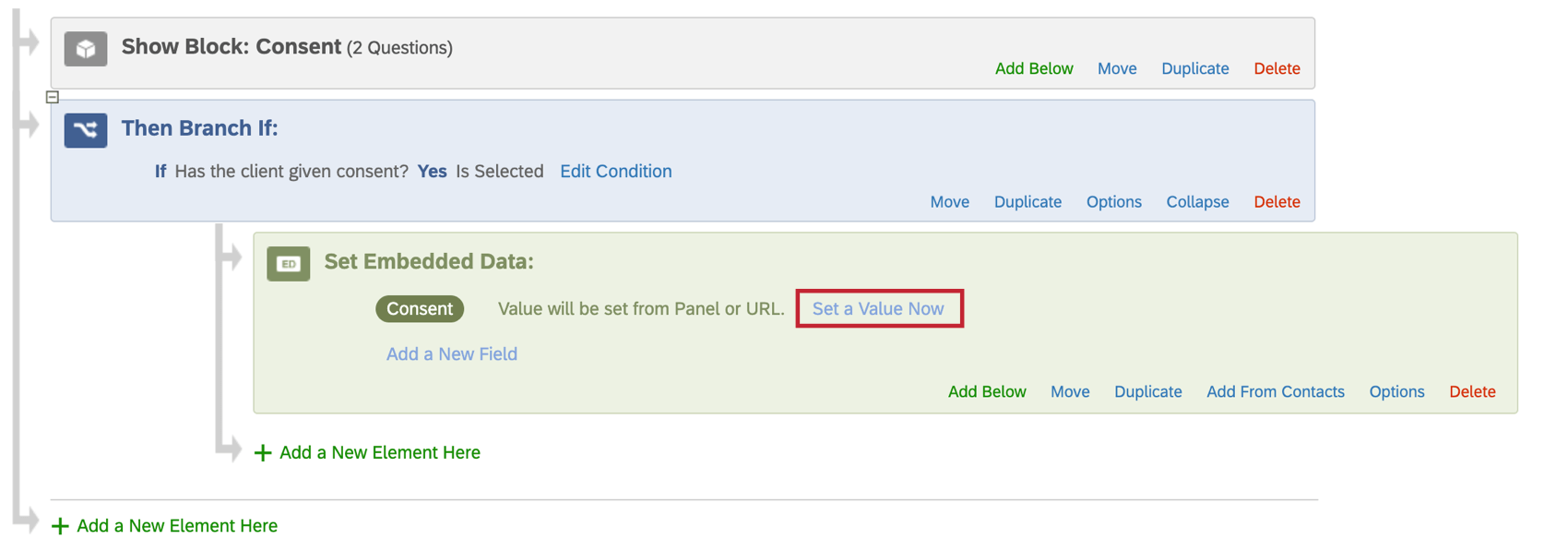Delete the Set Embedded Data element

pos(1472,392)
